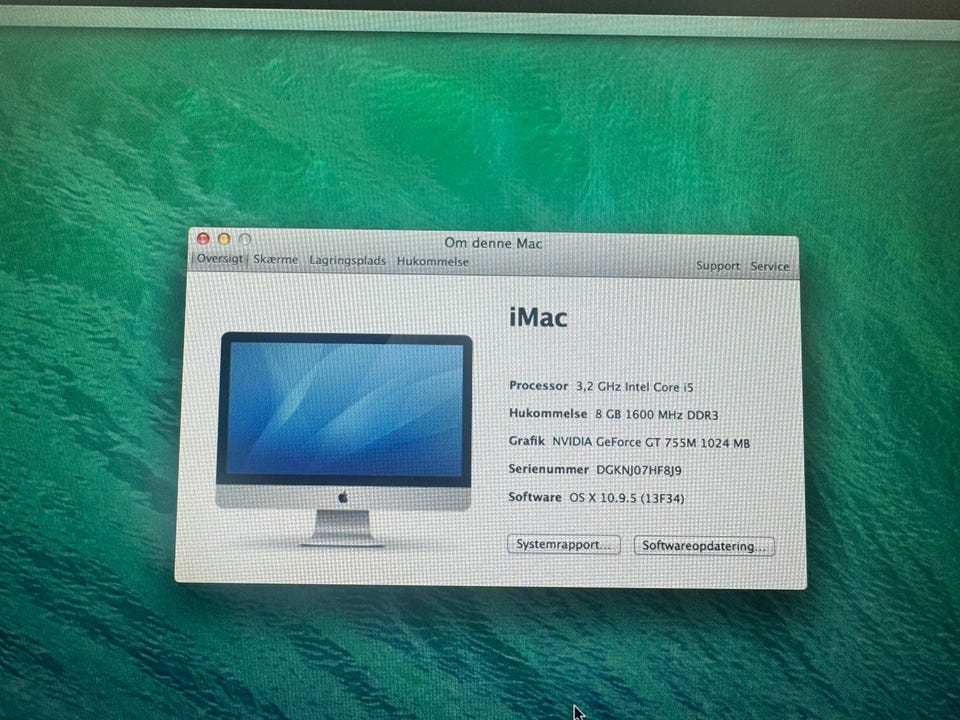Click the Softwareopdatering… button
This screenshot has height=720, width=960.
704,546
